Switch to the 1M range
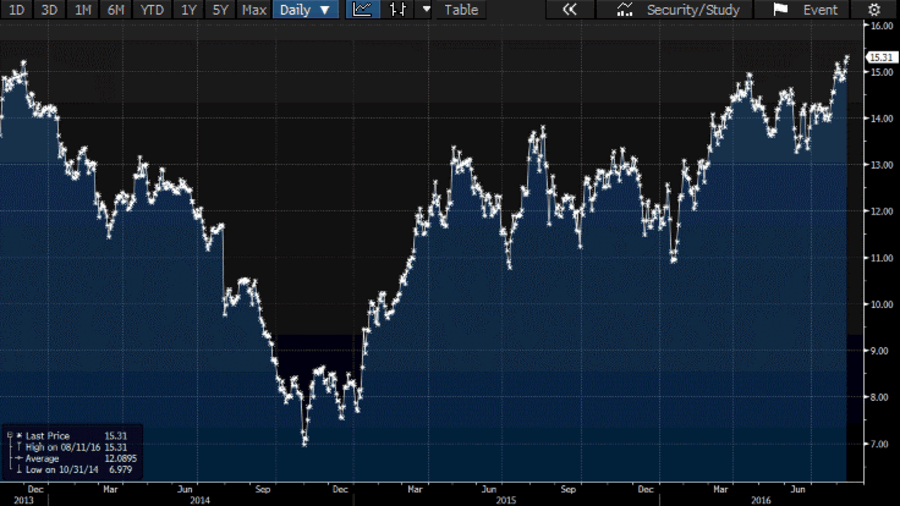This screenshot has width=900, height=506. tap(83, 10)
